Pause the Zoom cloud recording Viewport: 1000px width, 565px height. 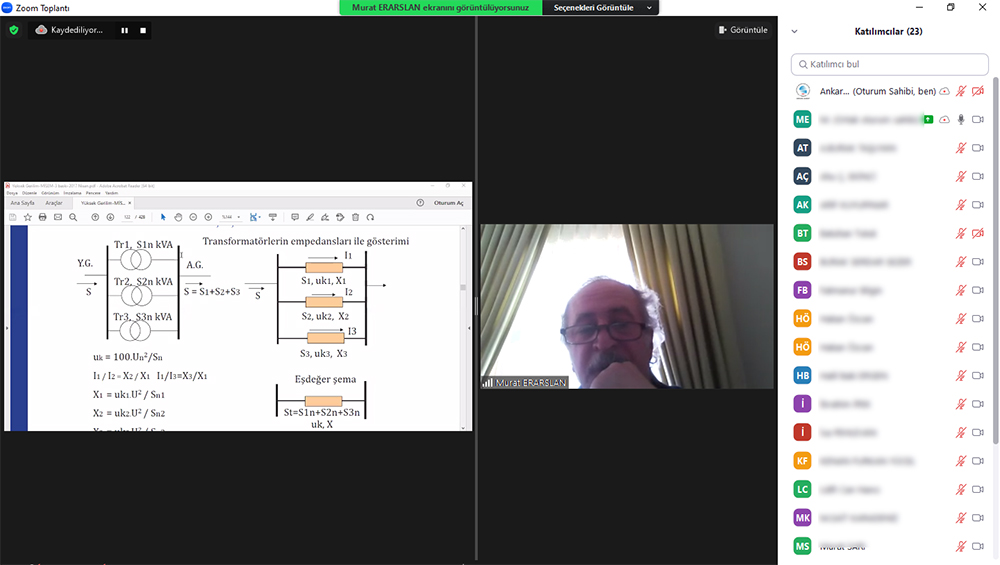coord(124,30)
